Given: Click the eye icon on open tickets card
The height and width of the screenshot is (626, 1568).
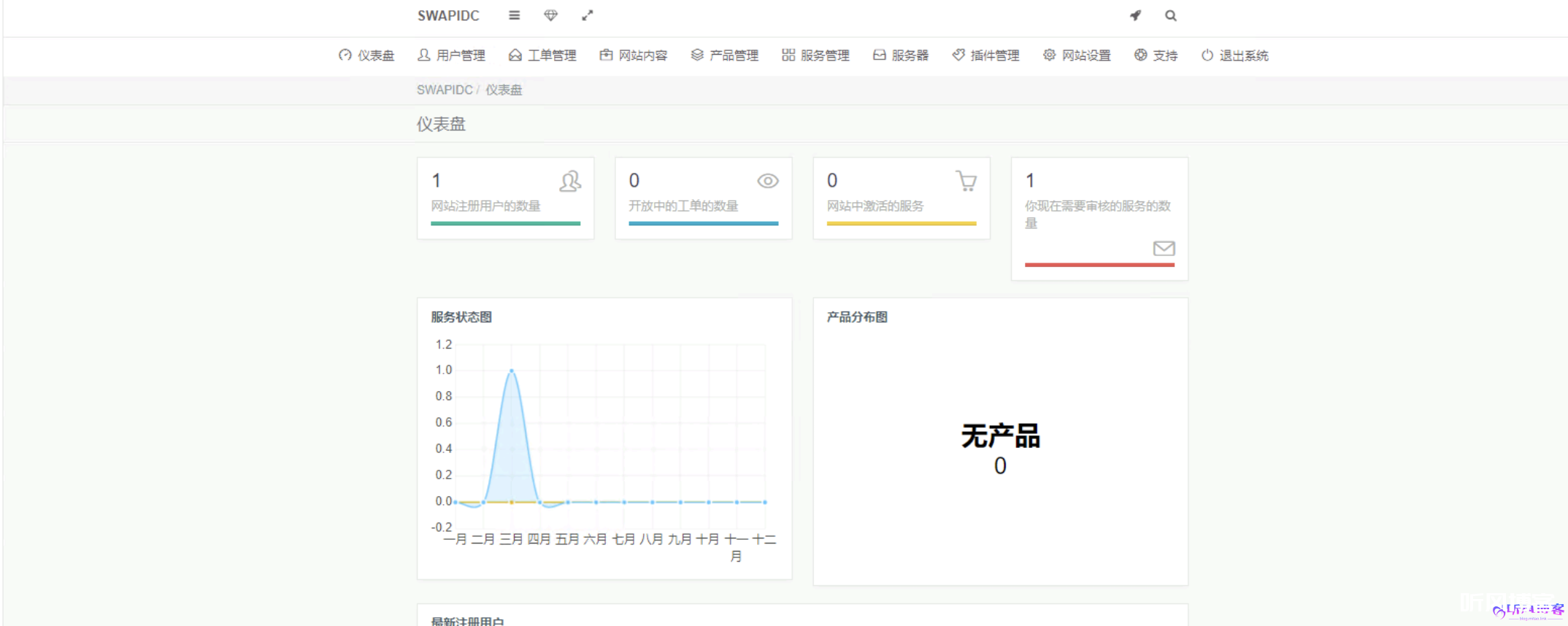Looking at the screenshot, I should tap(767, 181).
